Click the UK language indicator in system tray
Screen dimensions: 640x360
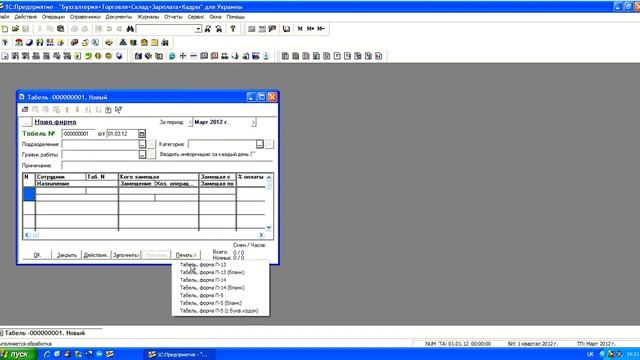590,354
